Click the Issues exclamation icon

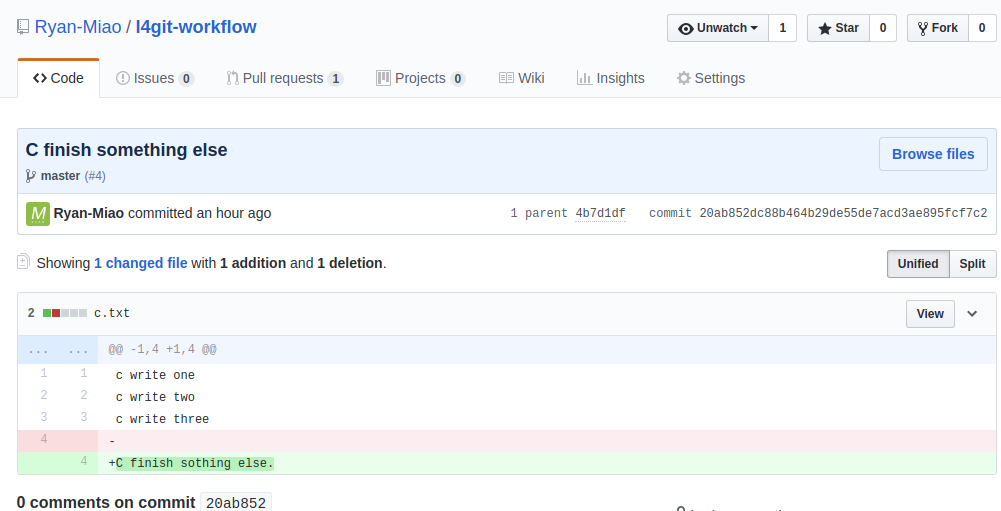(123, 78)
